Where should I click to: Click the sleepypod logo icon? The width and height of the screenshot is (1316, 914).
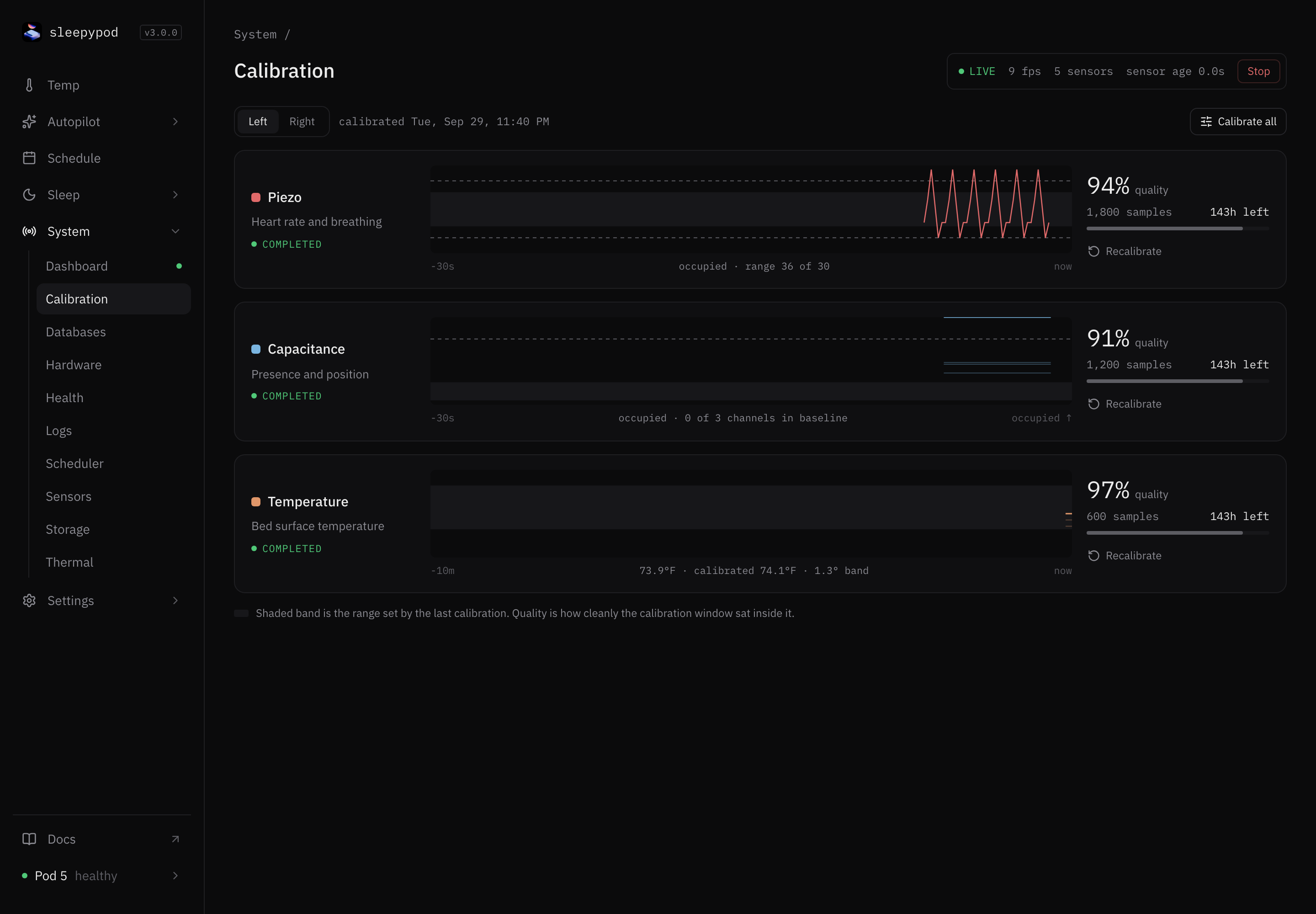coord(32,32)
